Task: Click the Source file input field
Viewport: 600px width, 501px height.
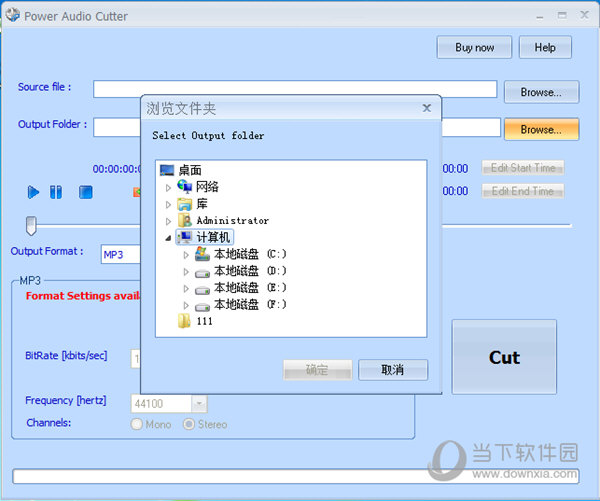Action: coord(295,89)
